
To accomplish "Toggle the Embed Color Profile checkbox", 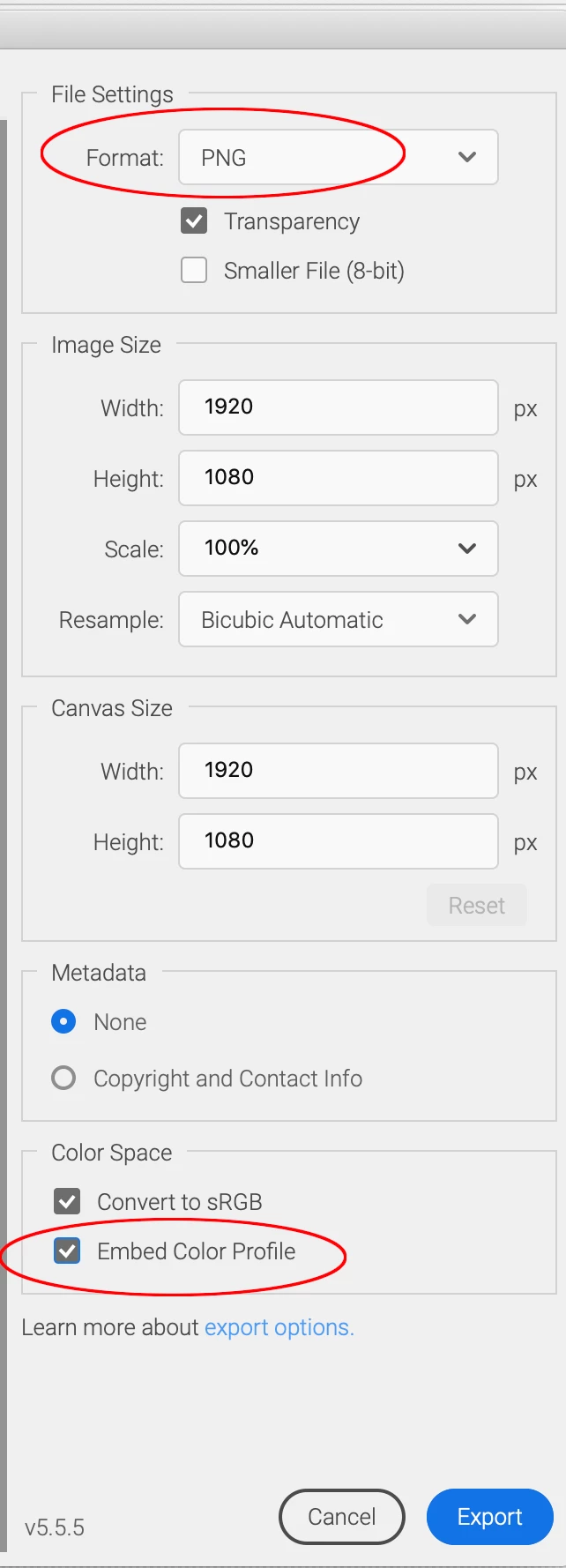I will coord(68,1251).
